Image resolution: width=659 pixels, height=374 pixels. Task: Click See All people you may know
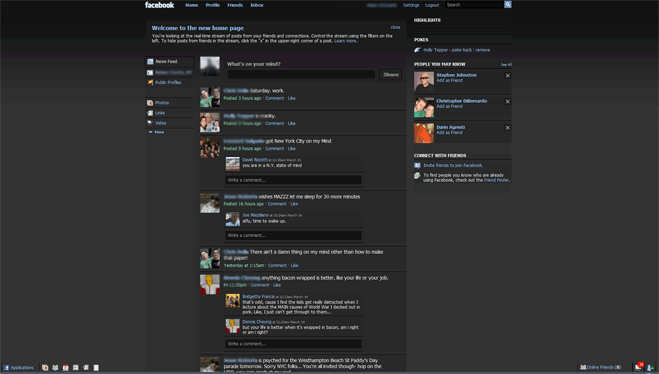(x=506, y=65)
